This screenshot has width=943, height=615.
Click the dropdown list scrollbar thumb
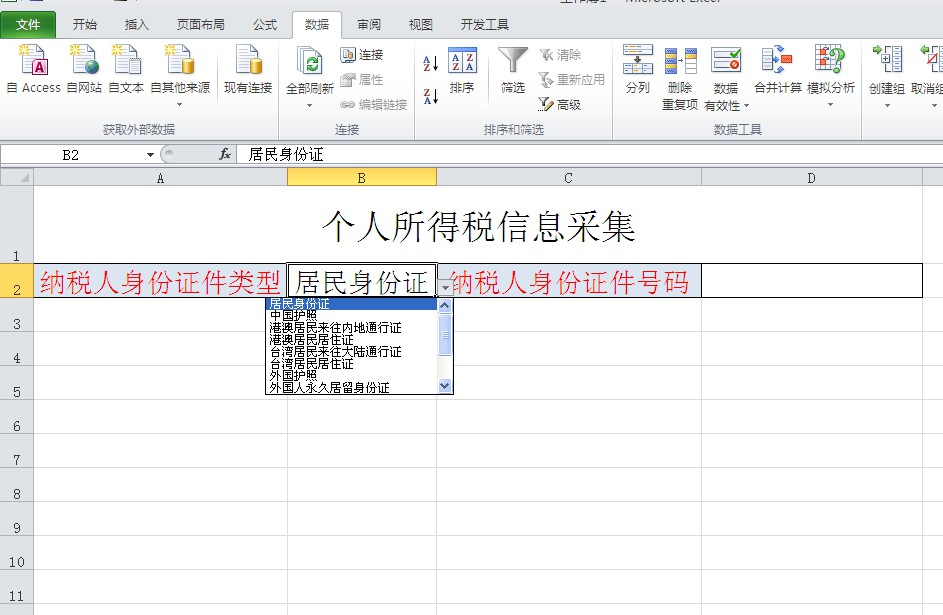click(445, 334)
